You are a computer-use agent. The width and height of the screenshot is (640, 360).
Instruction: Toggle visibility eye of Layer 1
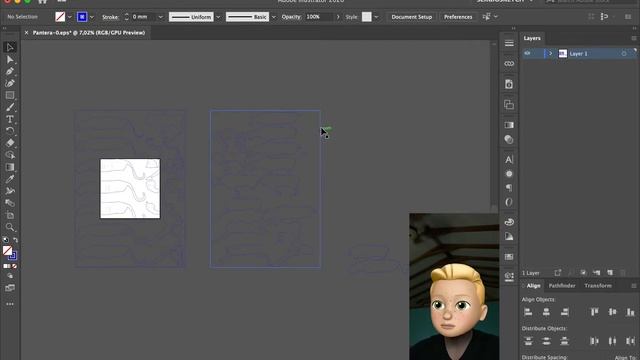click(x=527, y=53)
